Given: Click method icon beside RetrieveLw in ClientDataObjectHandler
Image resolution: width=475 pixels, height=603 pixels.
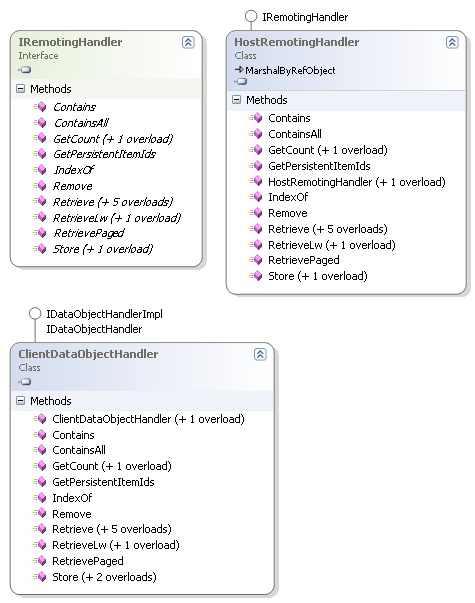Looking at the screenshot, I should (40, 545).
